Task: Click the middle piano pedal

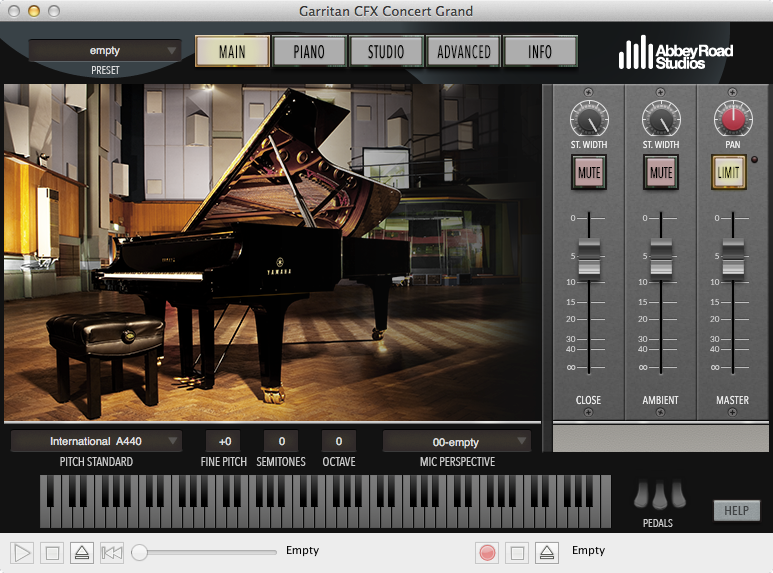Action: coord(660,495)
